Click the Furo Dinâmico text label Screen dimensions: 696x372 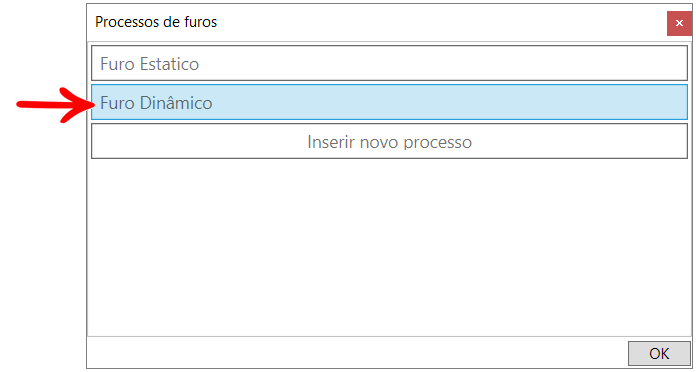[156, 103]
